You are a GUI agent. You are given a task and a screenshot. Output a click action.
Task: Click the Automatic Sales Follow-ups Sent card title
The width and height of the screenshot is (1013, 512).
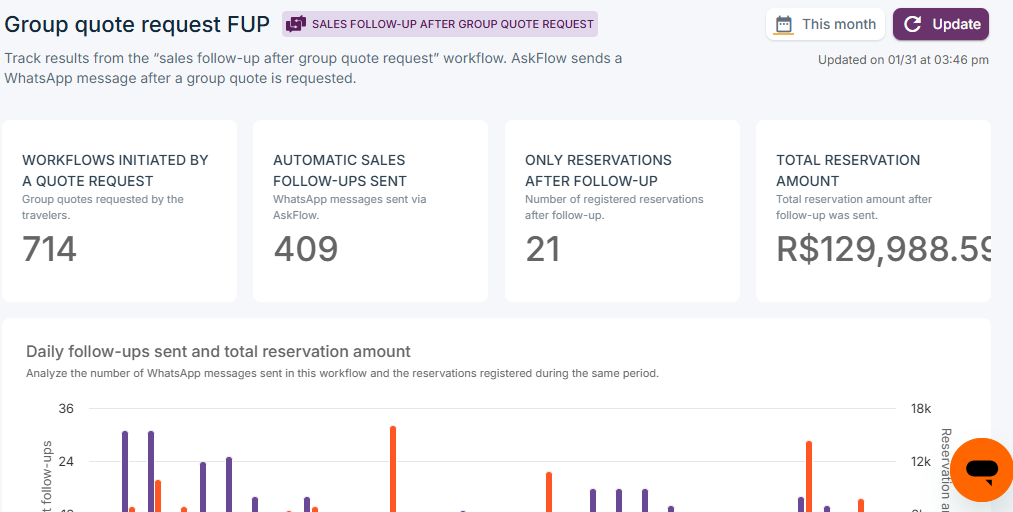coord(340,170)
